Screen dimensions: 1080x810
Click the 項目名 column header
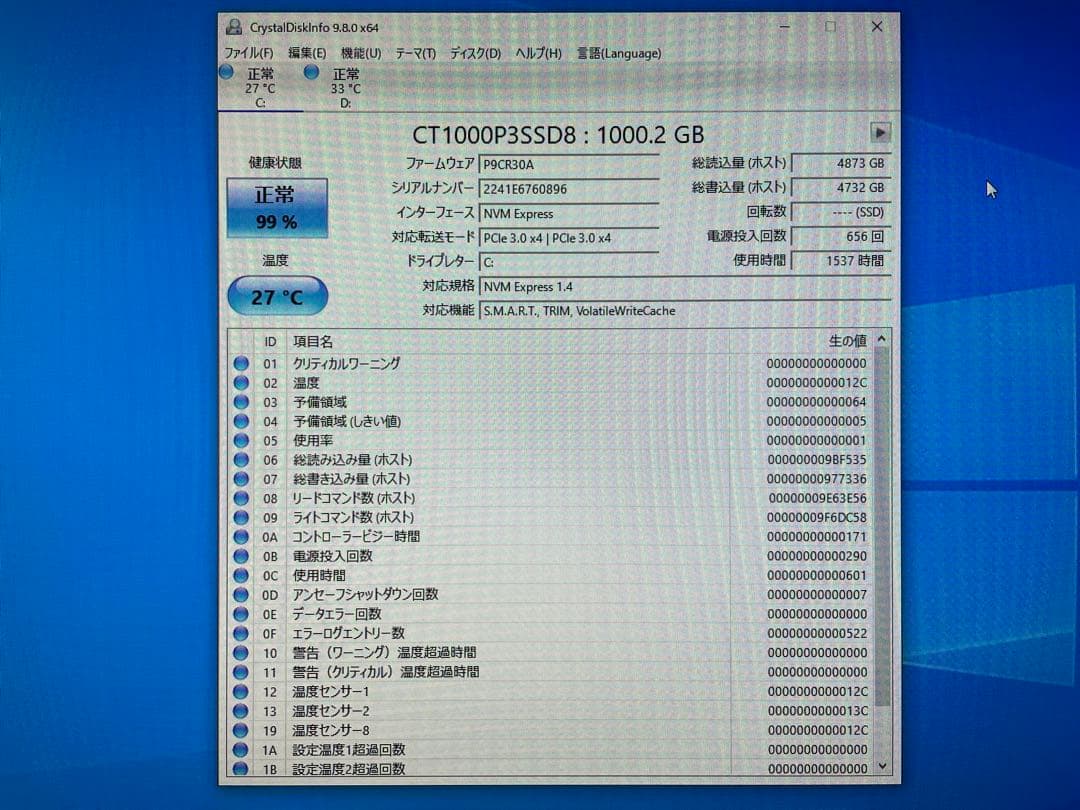(508, 342)
